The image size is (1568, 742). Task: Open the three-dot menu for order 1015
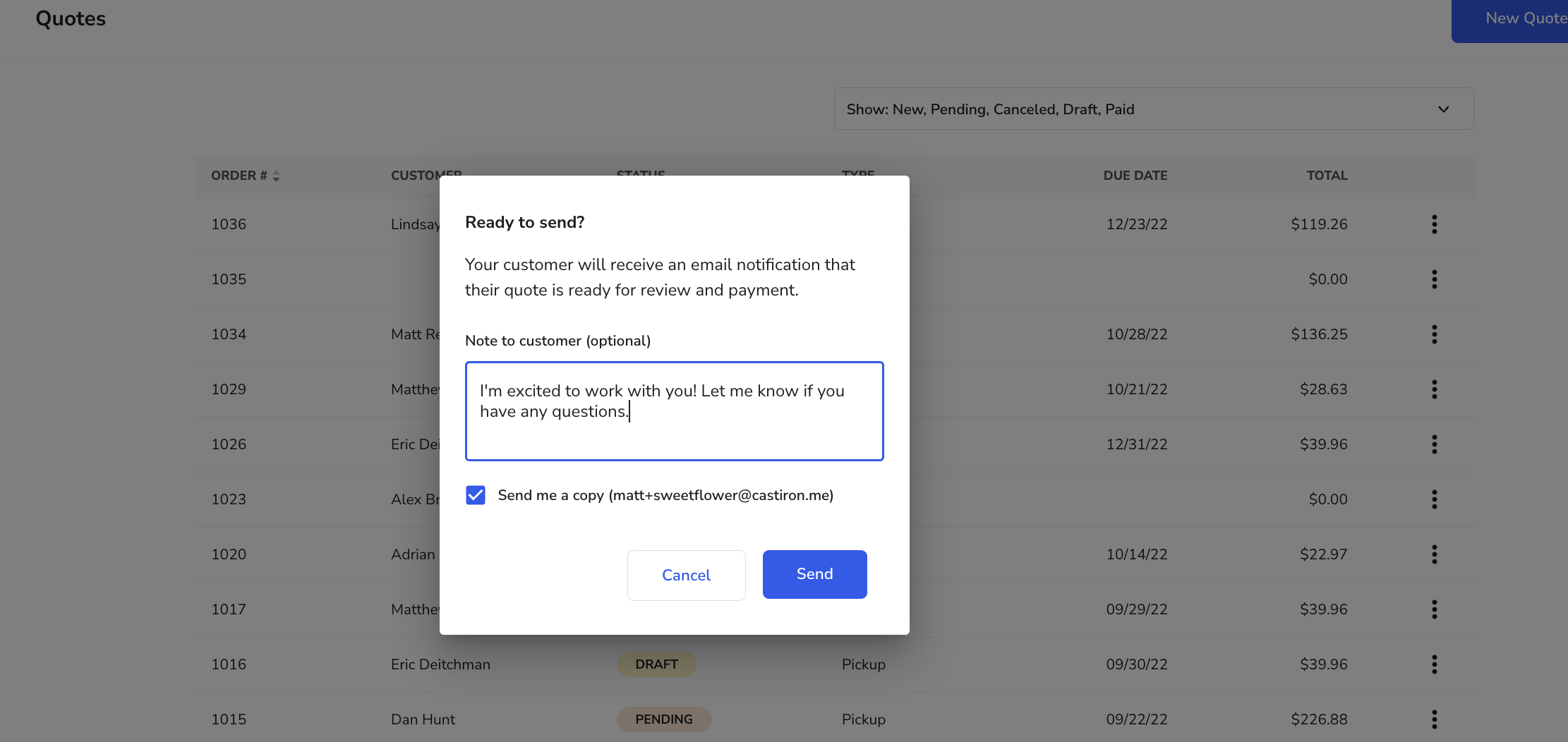point(1434,719)
